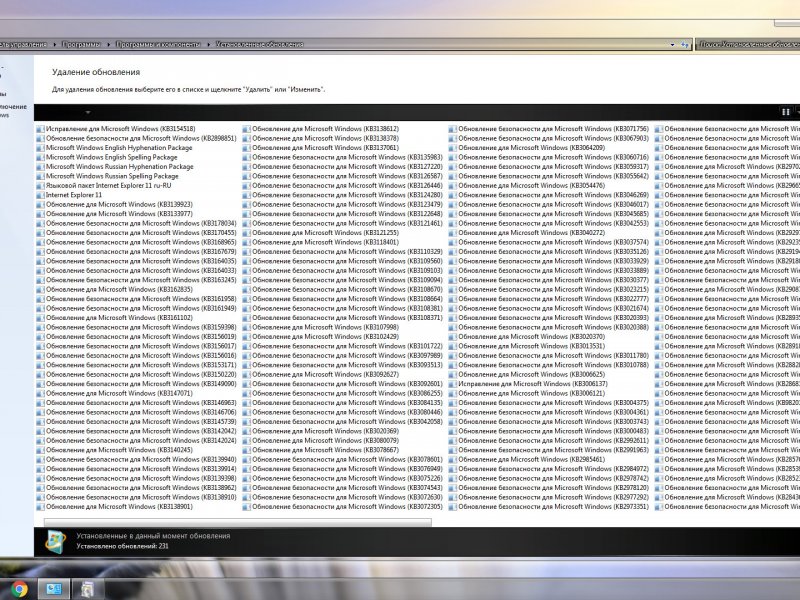The height and width of the screenshot is (600, 800).
Task: Click the icon next to update KB3013531
Action: (453, 346)
